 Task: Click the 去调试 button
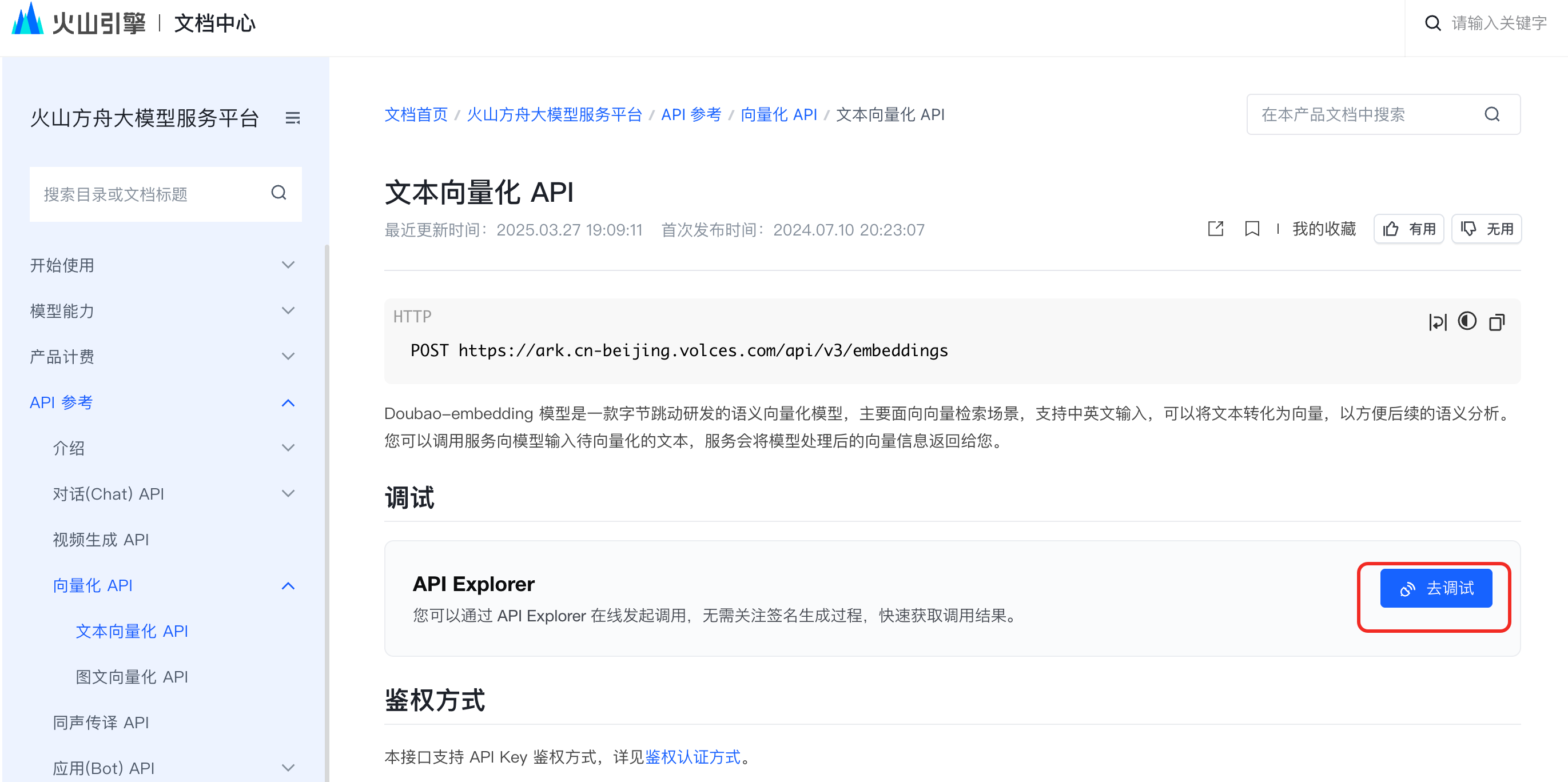click(x=1435, y=588)
